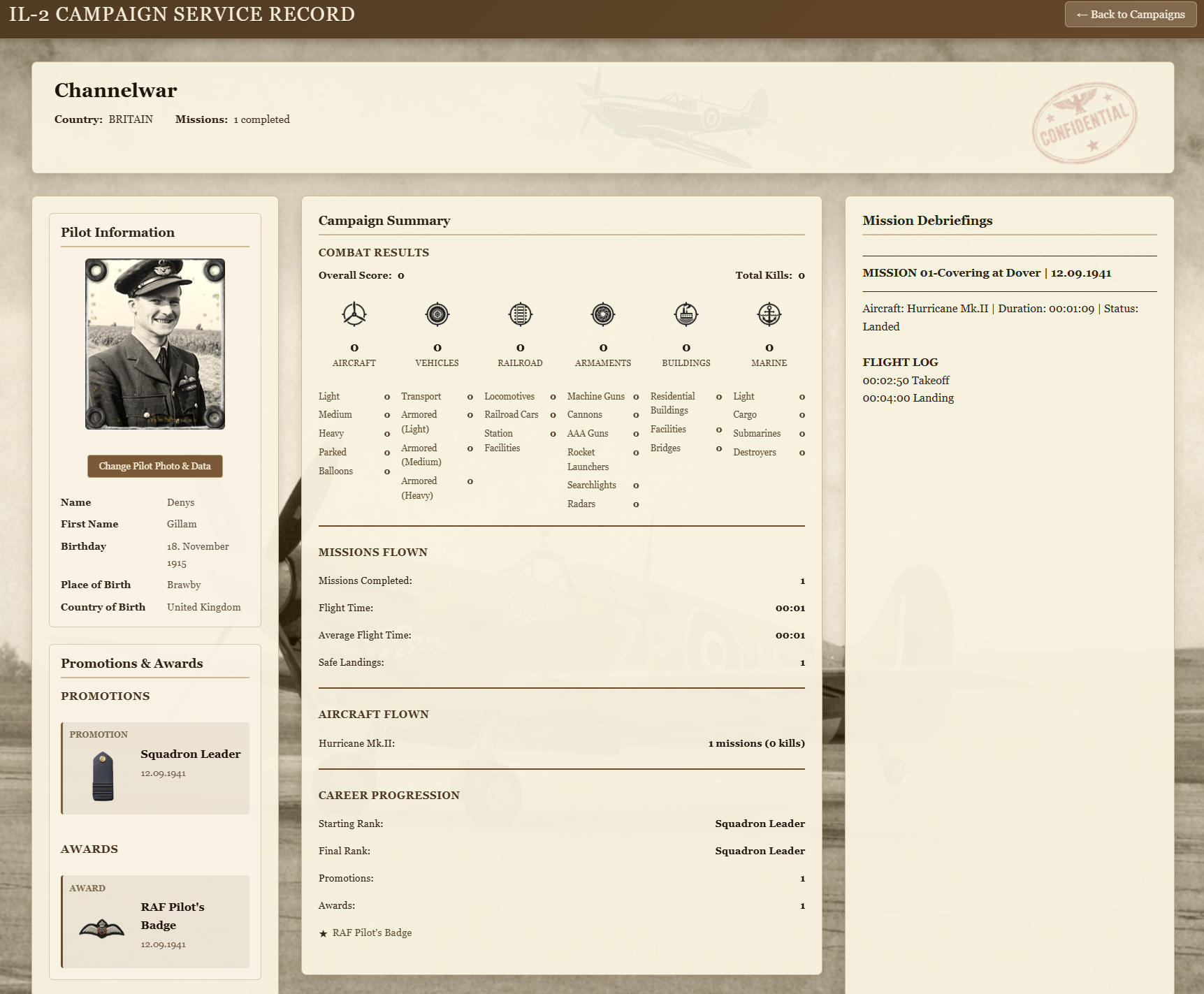Select the Squadron Leader promotion card
Image resolution: width=1204 pixels, height=994 pixels.
tap(155, 768)
